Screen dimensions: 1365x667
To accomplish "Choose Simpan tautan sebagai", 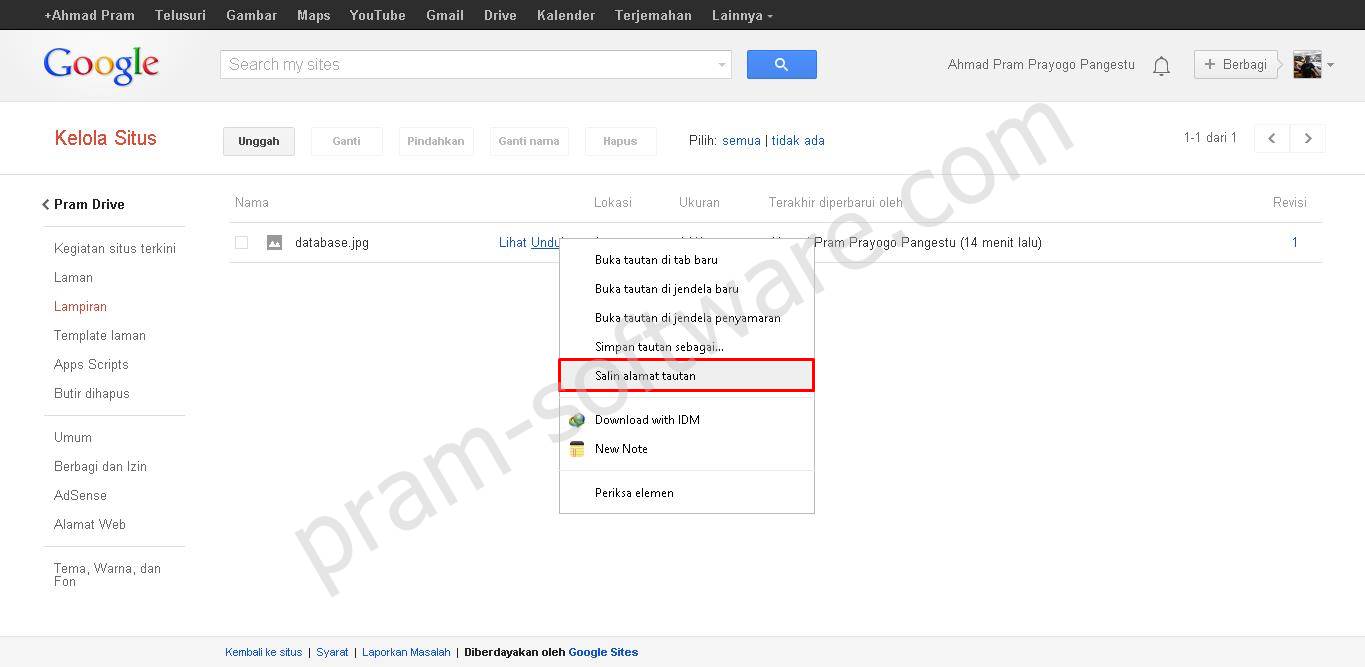I will click(x=686, y=347).
